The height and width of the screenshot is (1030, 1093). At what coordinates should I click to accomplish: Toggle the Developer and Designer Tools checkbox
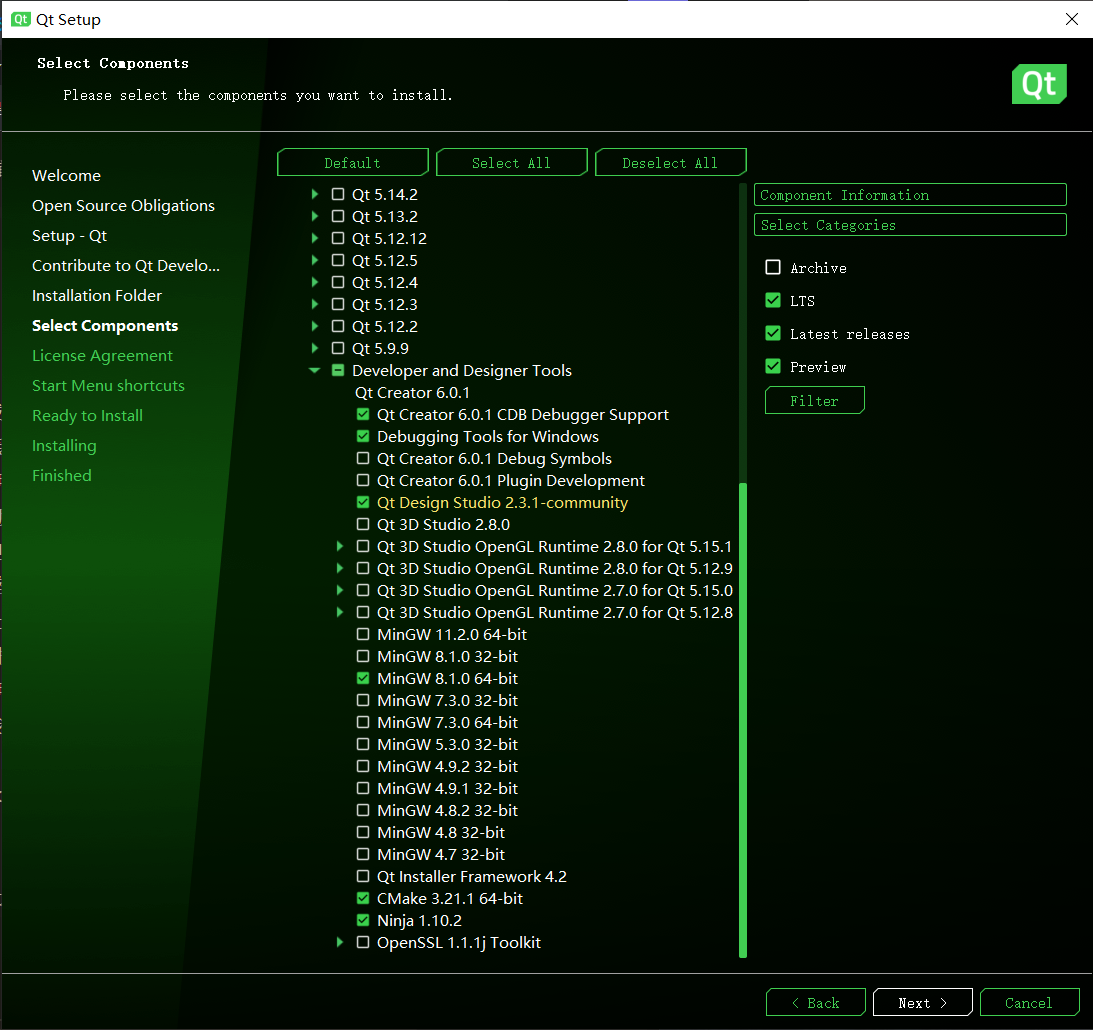337,370
